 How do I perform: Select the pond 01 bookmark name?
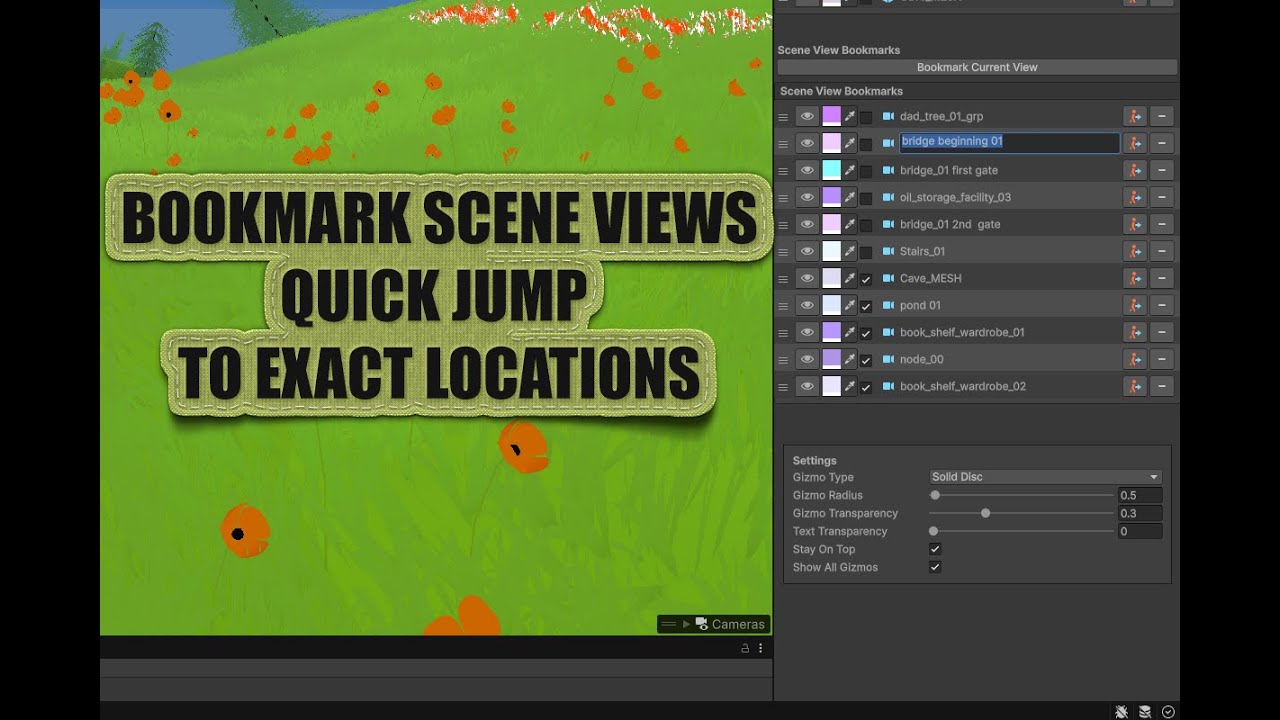point(920,305)
